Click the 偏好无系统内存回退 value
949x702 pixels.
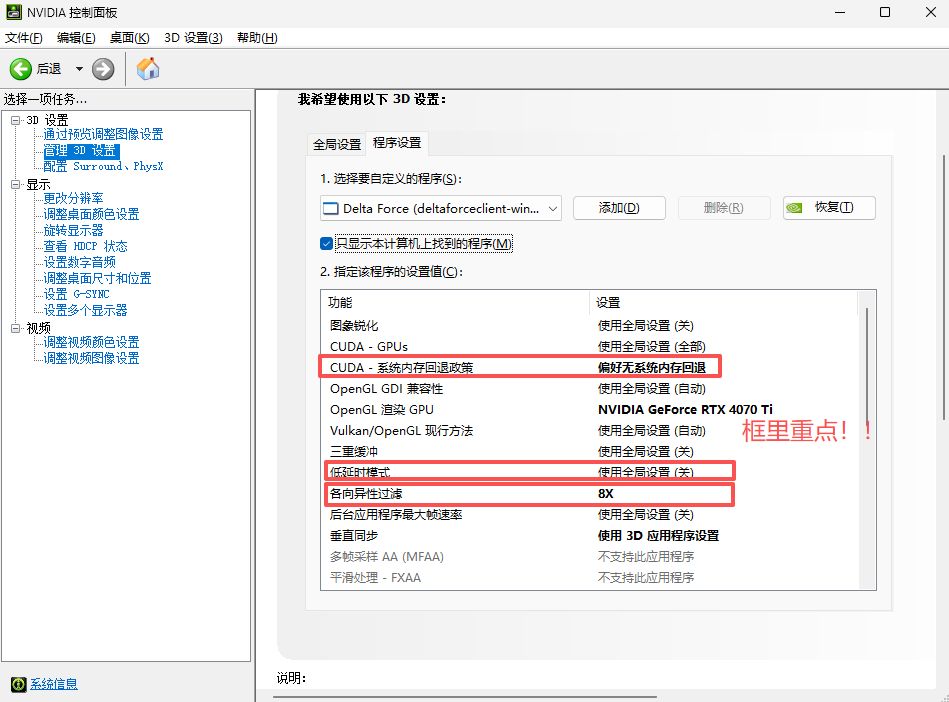coord(652,367)
